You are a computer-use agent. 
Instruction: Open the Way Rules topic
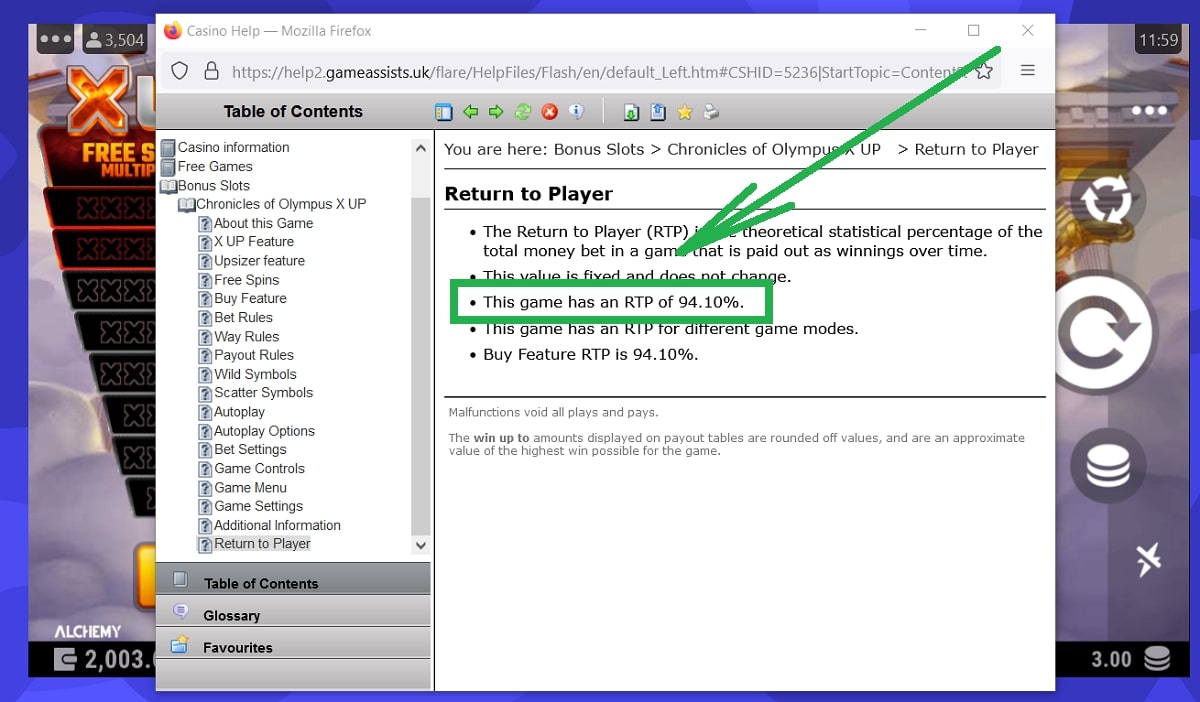247,337
